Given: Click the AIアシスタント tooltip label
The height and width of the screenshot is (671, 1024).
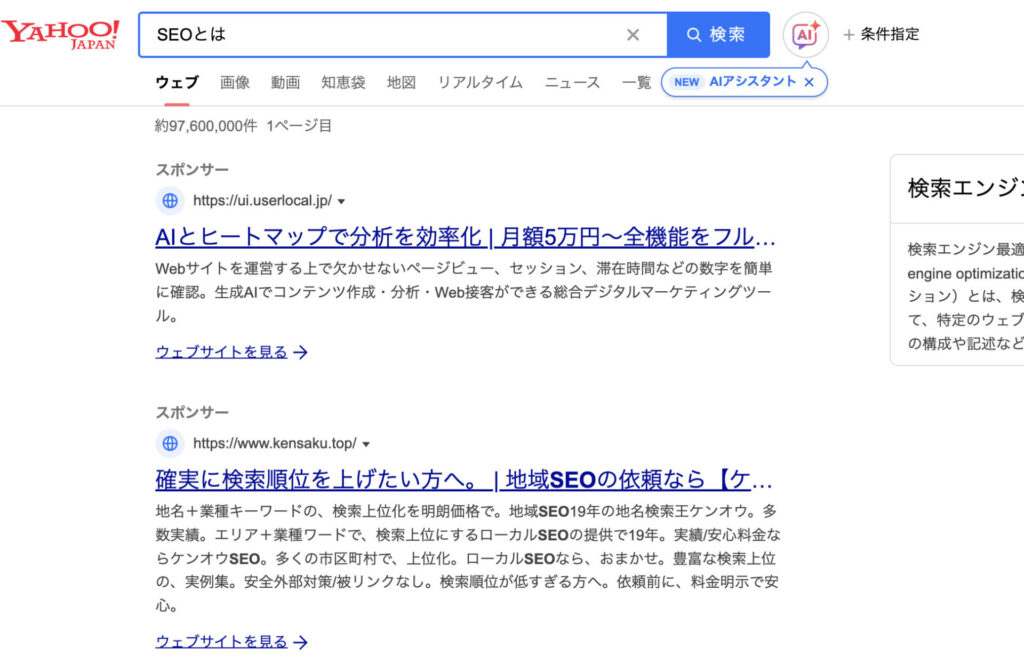Looking at the screenshot, I should point(752,82).
